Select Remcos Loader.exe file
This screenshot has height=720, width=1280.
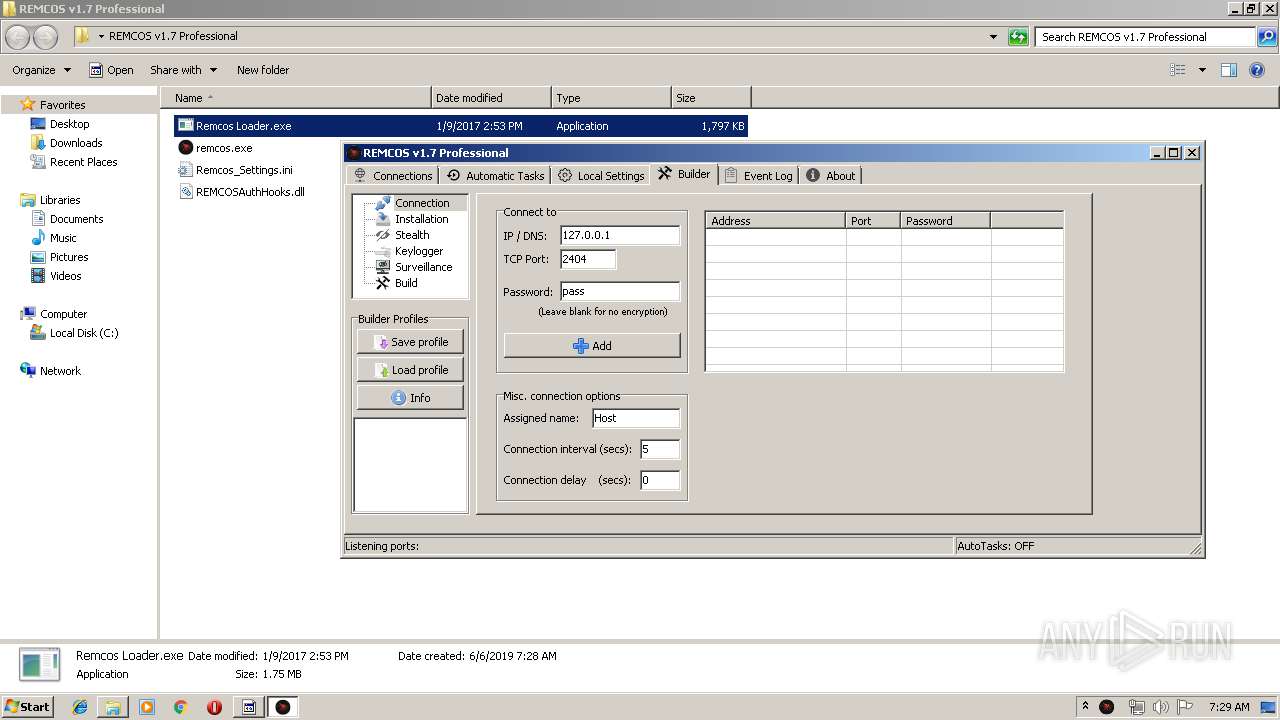[461, 126]
